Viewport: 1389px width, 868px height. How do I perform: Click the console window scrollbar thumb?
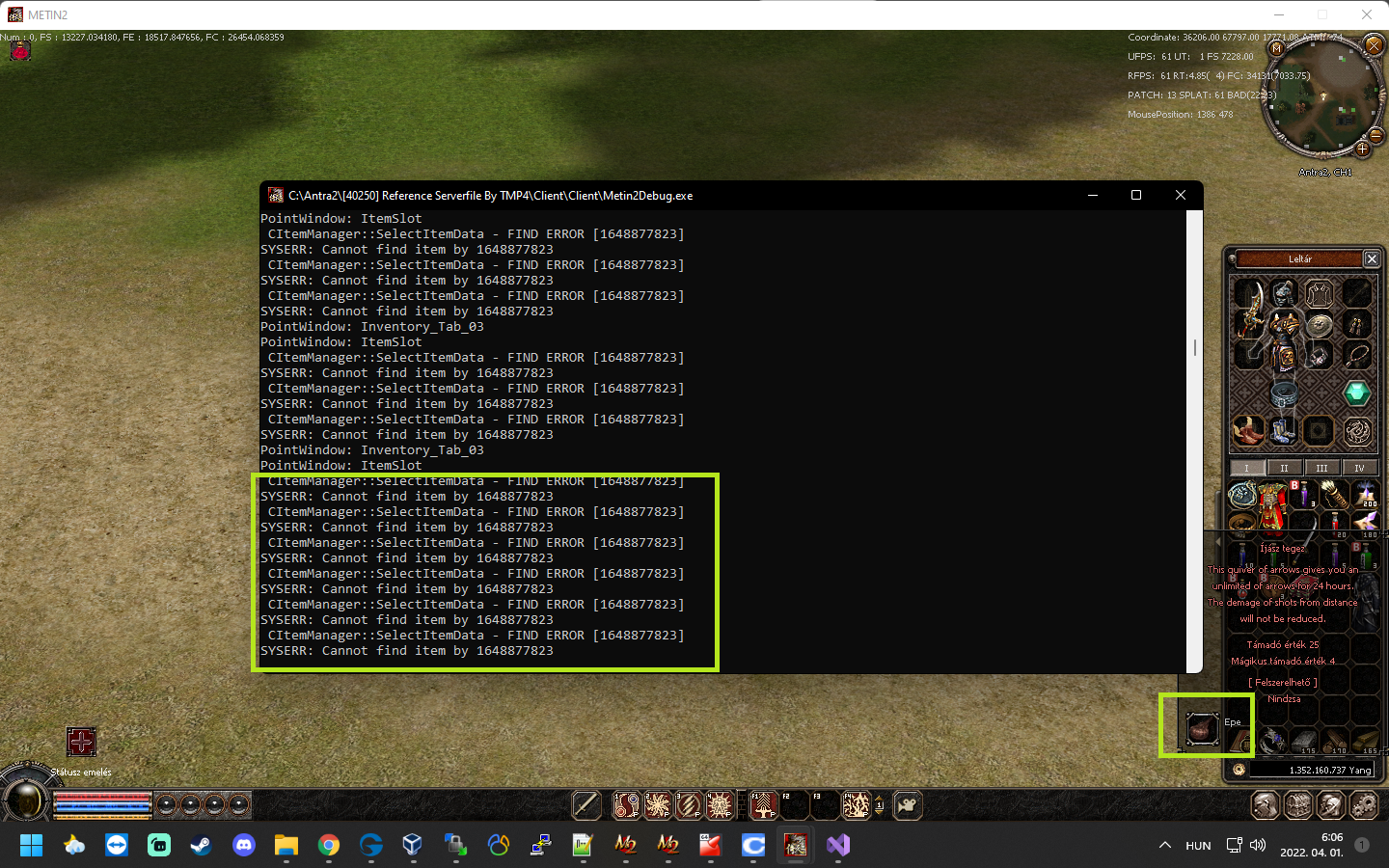point(1194,347)
